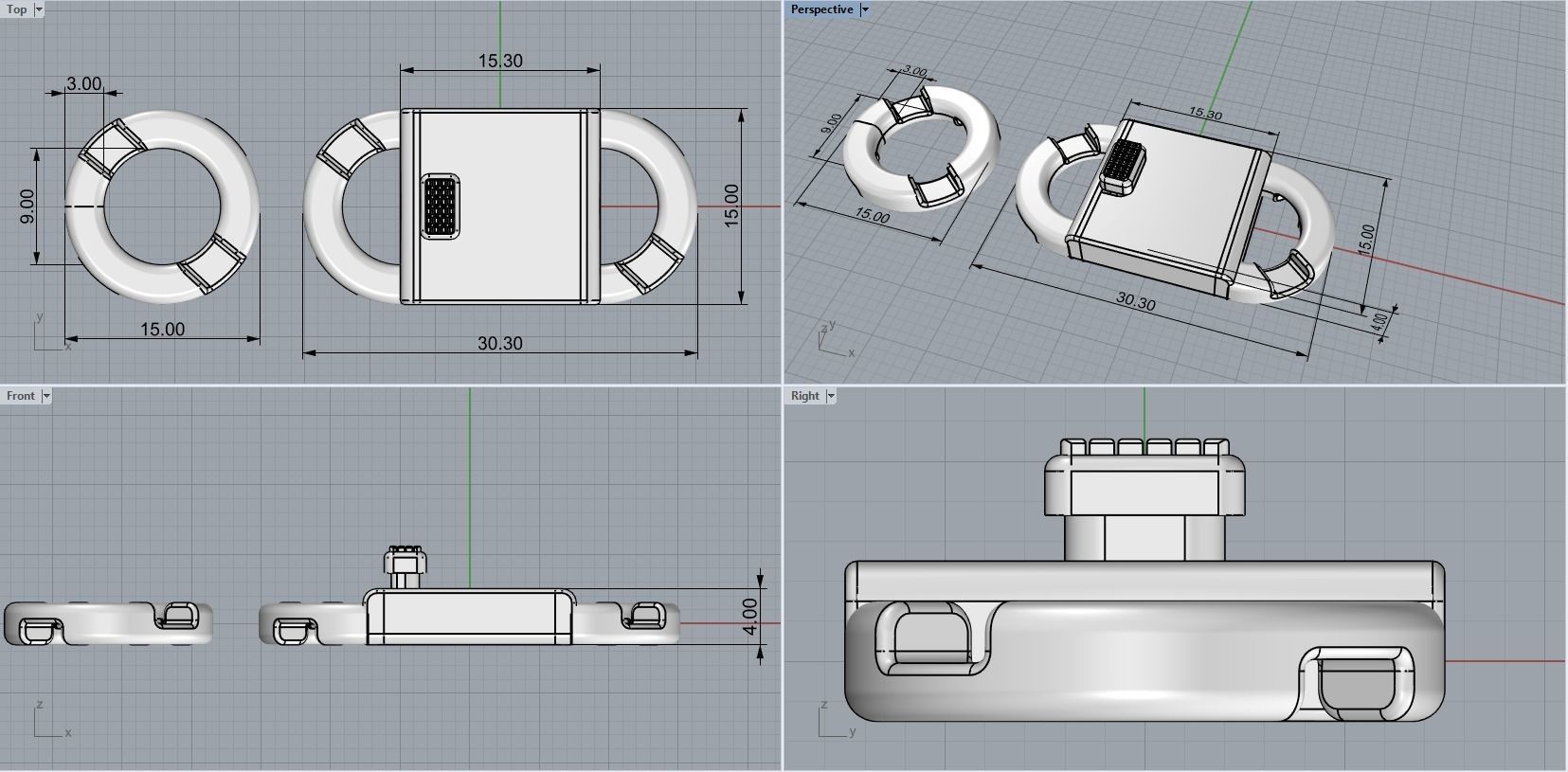This screenshot has width=1568, height=772.
Task: Select the 15.30 dimension in Top view
Action: pyautogui.click(x=500, y=61)
